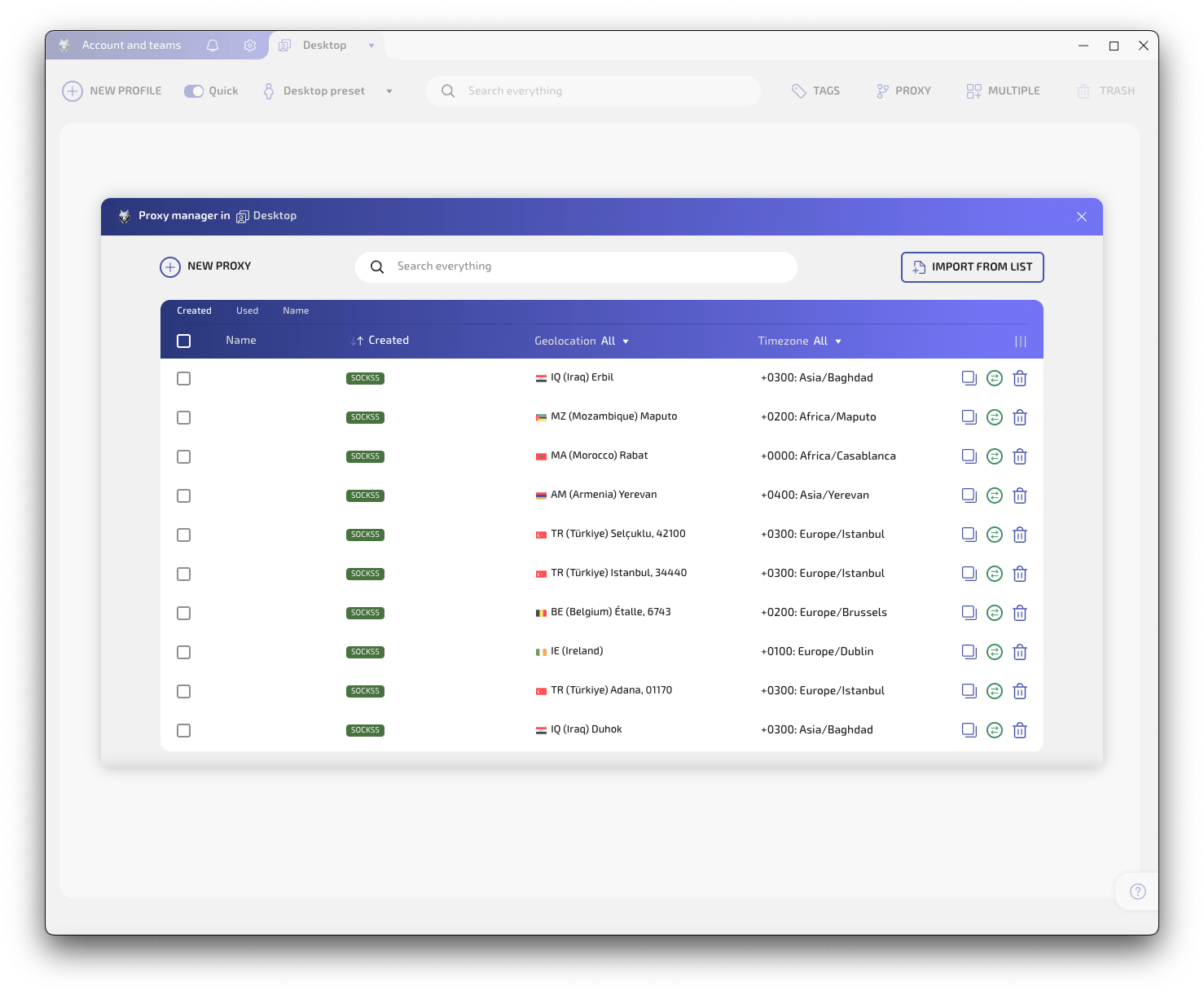Delete the Belgium Étalle proxy
Image resolution: width=1204 pixels, height=995 pixels.
[1020, 613]
